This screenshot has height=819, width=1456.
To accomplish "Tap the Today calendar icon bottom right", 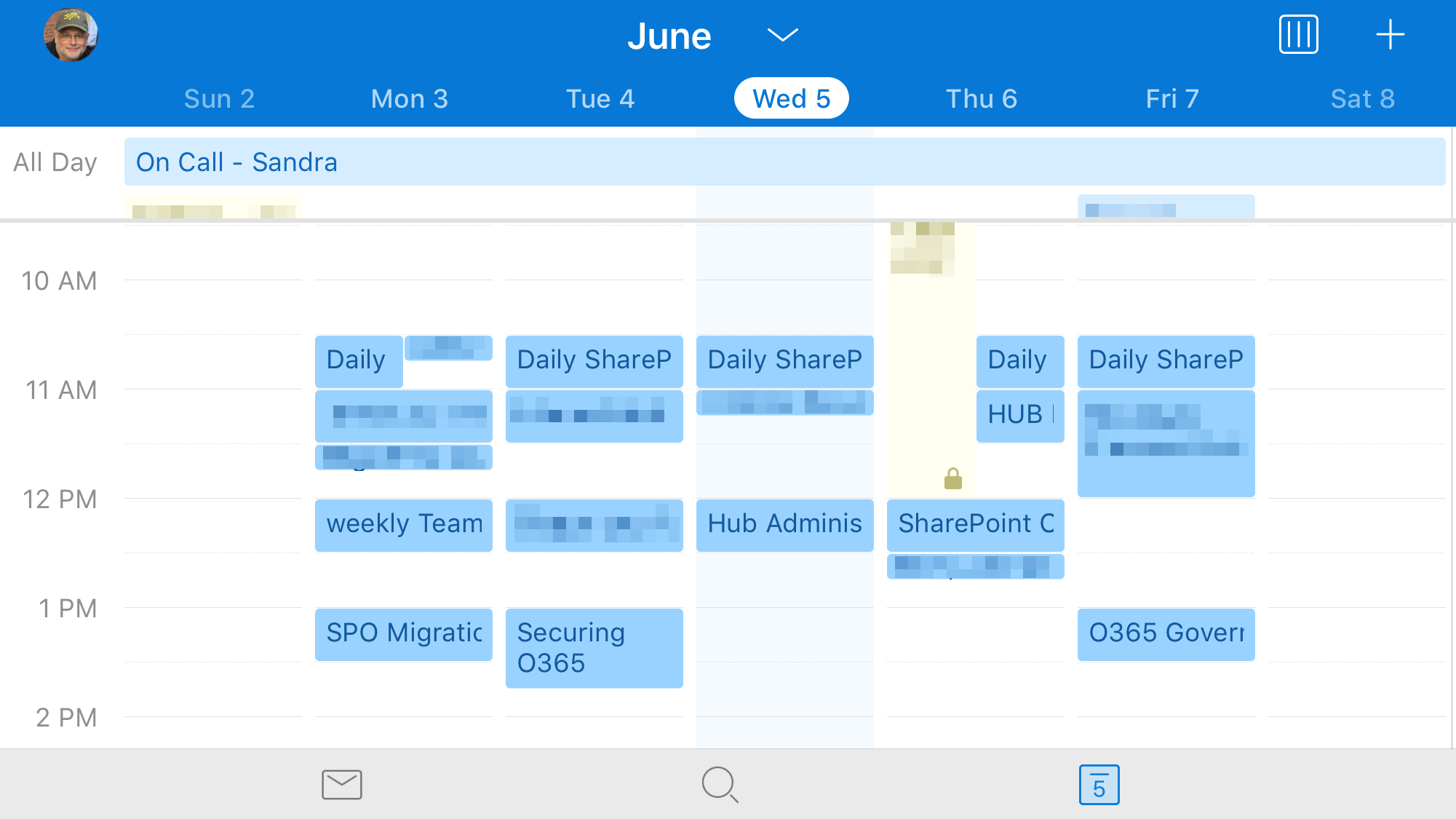I will [x=1098, y=783].
